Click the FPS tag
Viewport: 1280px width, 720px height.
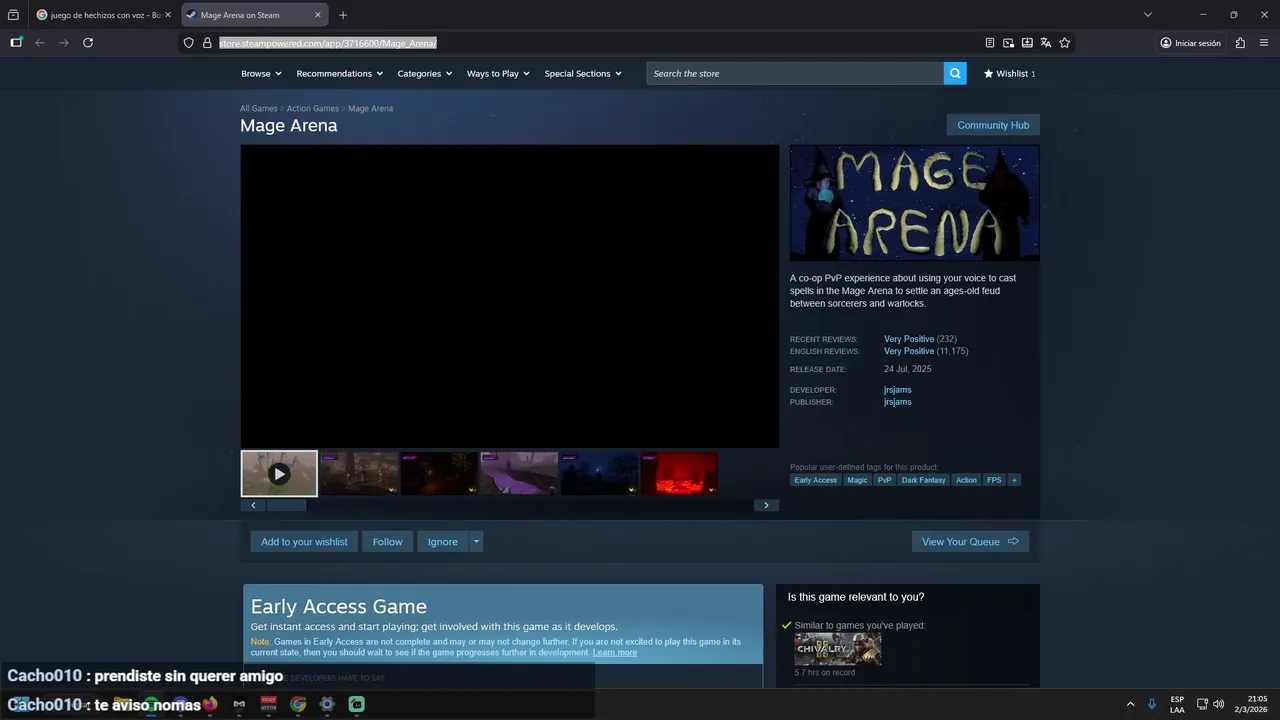tap(994, 480)
